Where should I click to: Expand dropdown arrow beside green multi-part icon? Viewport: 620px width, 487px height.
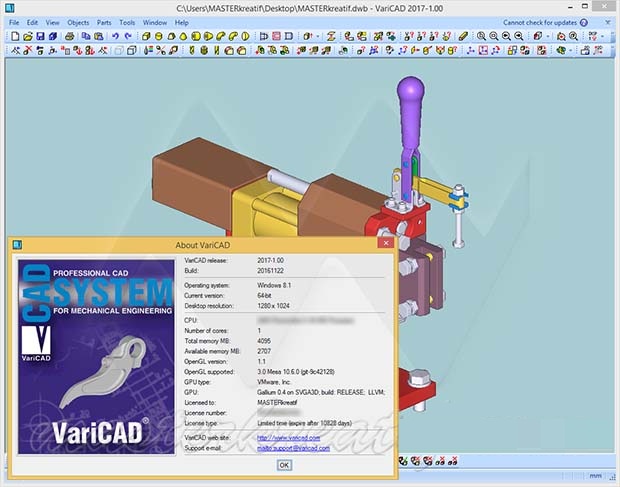pyautogui.click(x=571, y=50)
